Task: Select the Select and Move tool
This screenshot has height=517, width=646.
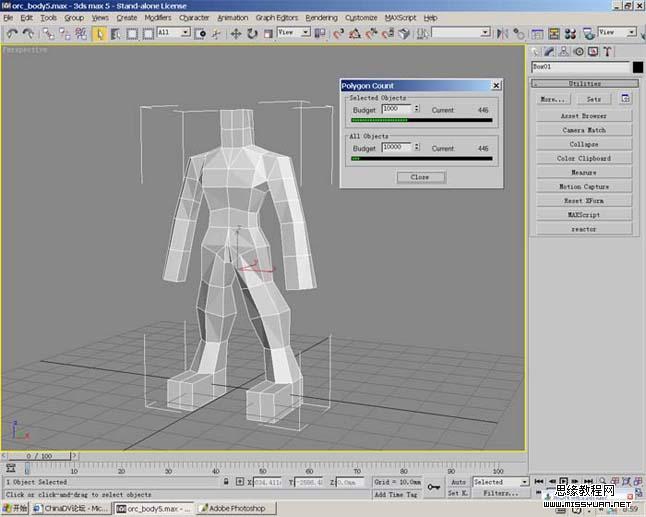Action: [236, 34]
